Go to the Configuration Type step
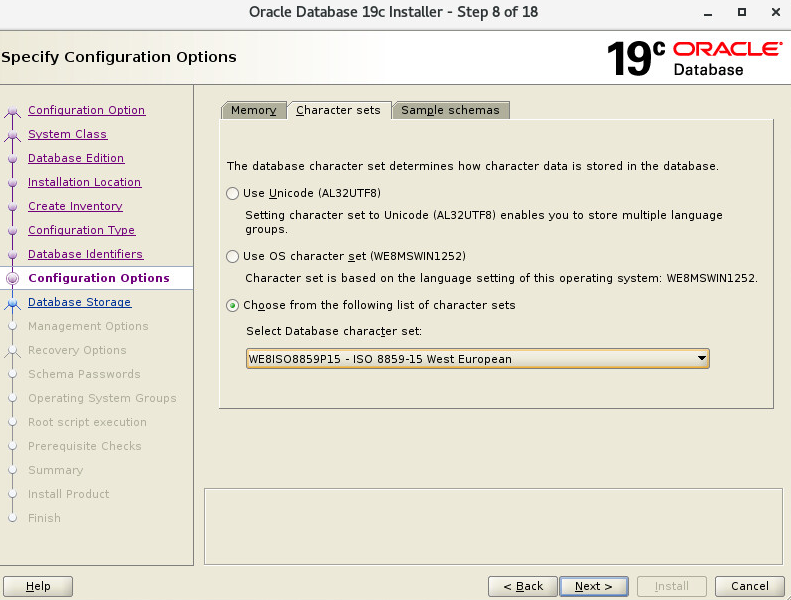The image size is (791, 600). point(82,230)
